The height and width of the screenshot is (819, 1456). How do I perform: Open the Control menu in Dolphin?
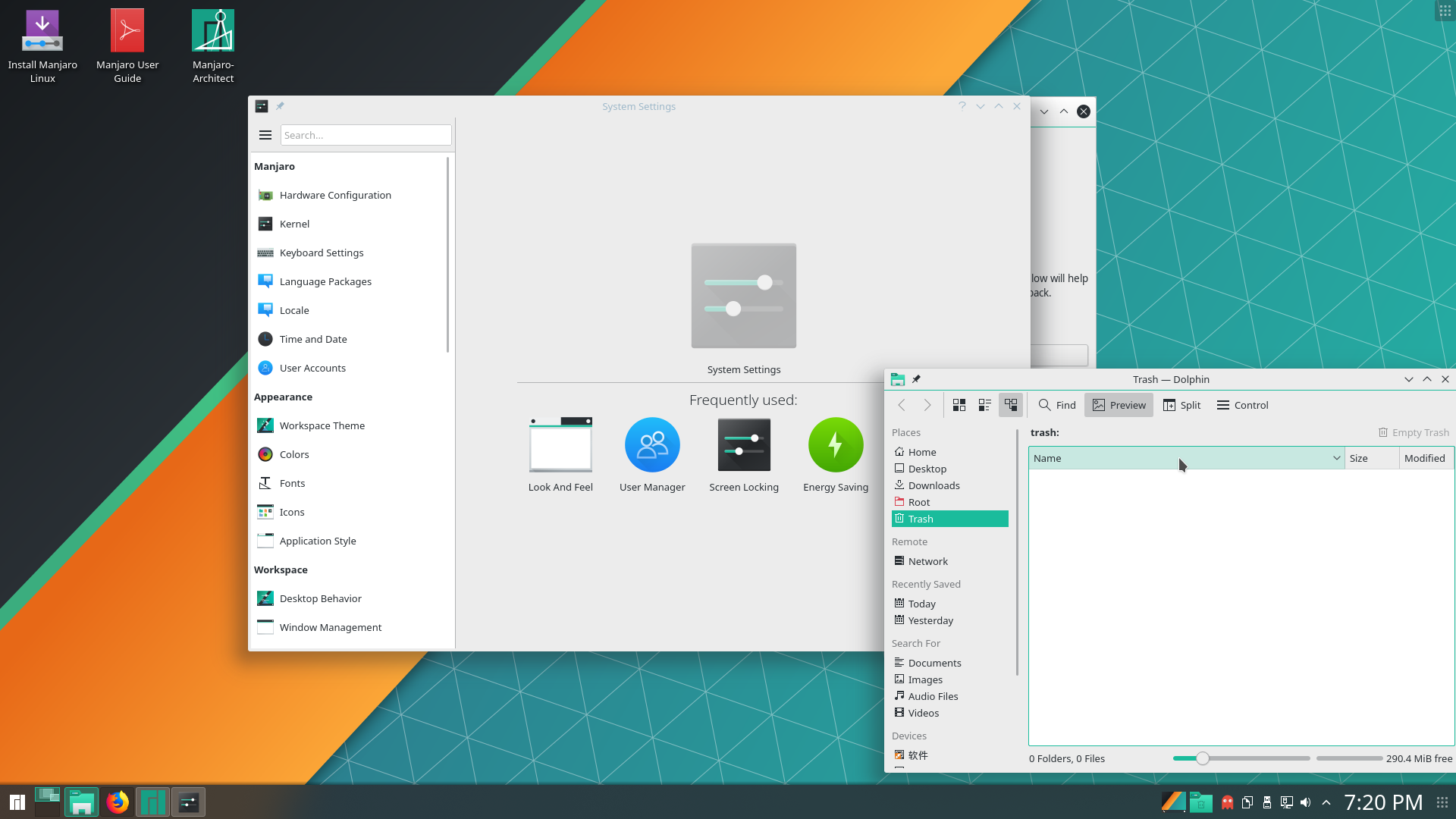[x=1242, y=405]
